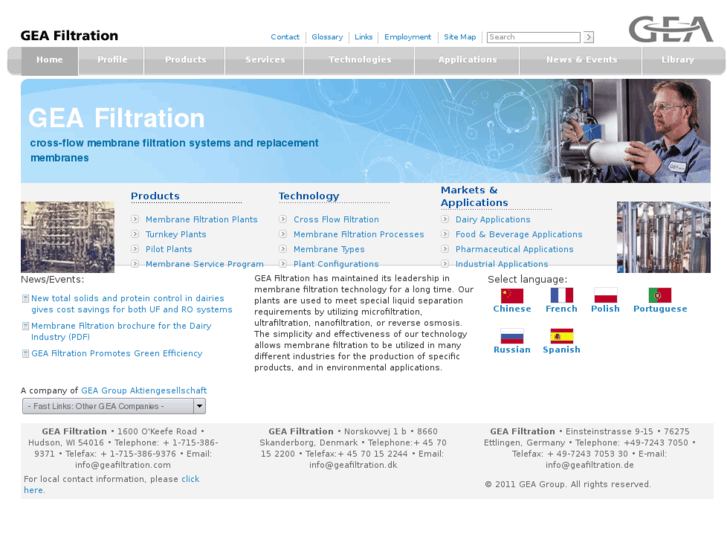Open the top Links link
The width and height of the screenshot is (727, 545).
pos(363,37)
